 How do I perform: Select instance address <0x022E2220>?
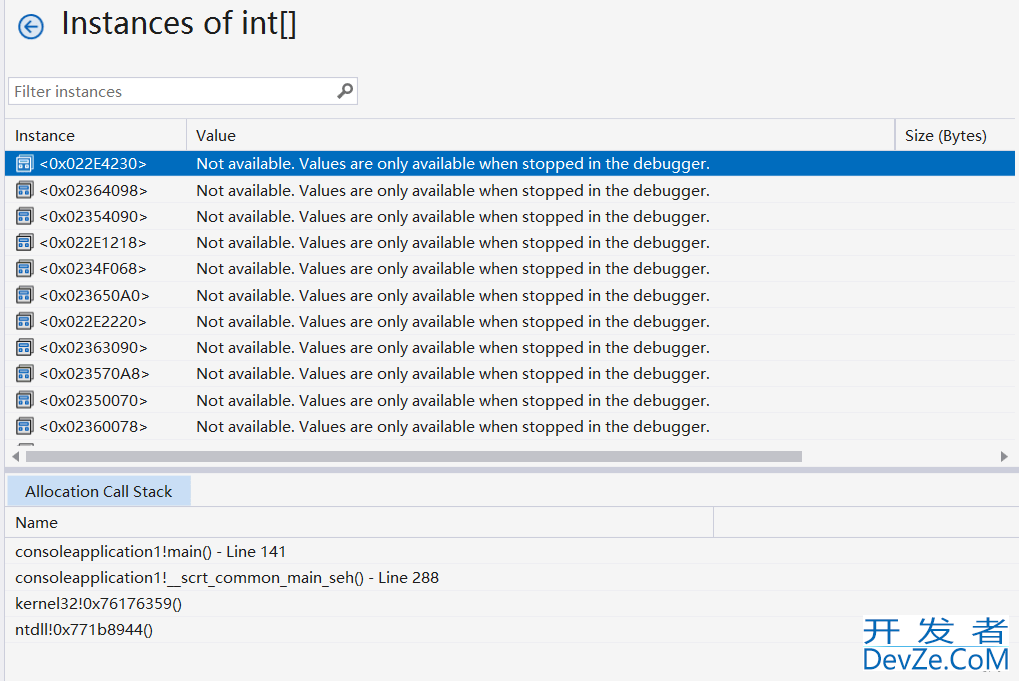[x=93, y=322]
